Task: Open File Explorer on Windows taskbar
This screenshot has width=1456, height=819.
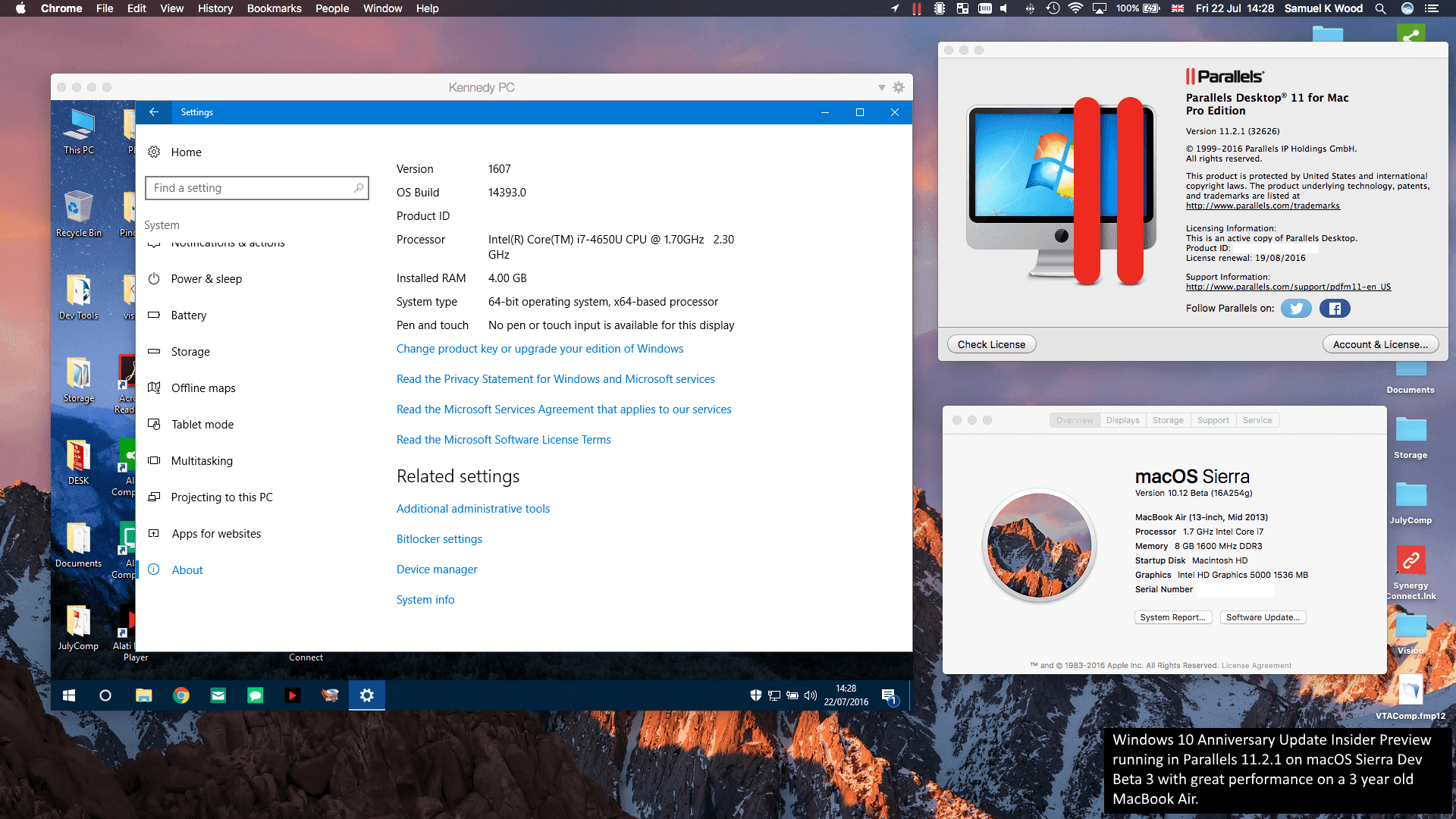Action: pos(143,695)
